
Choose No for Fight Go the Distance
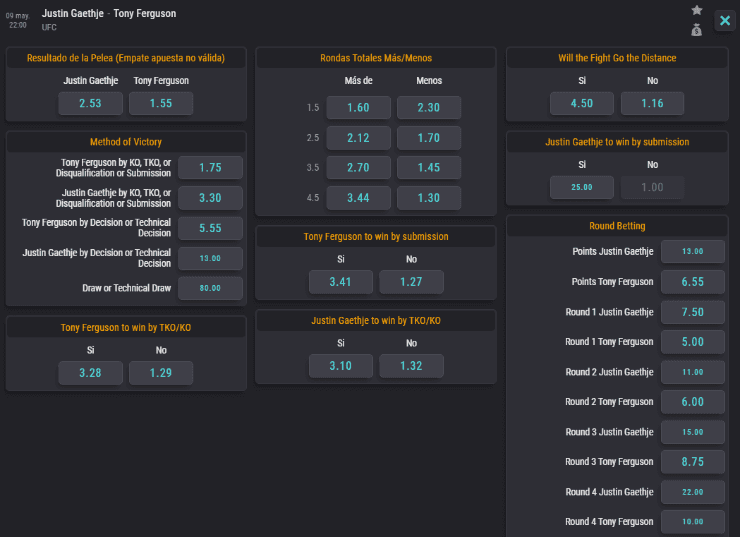click(652, 103)
